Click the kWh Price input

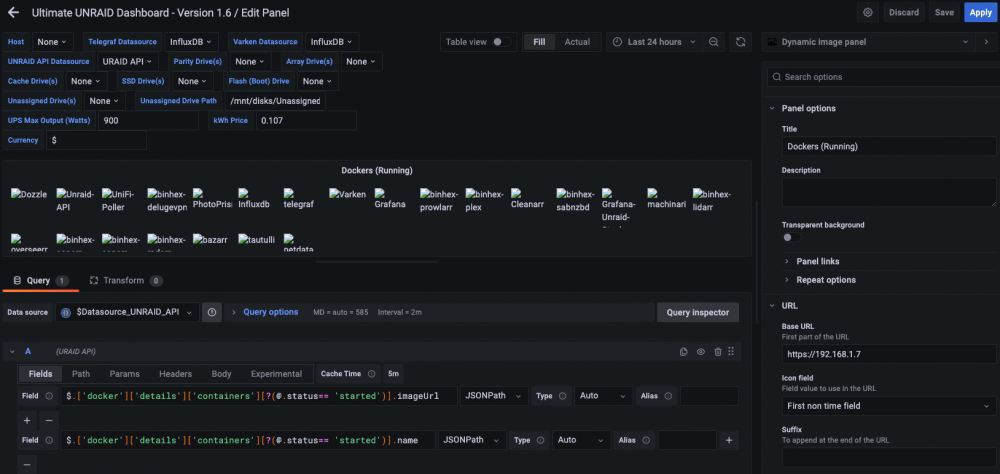[306, 121]
